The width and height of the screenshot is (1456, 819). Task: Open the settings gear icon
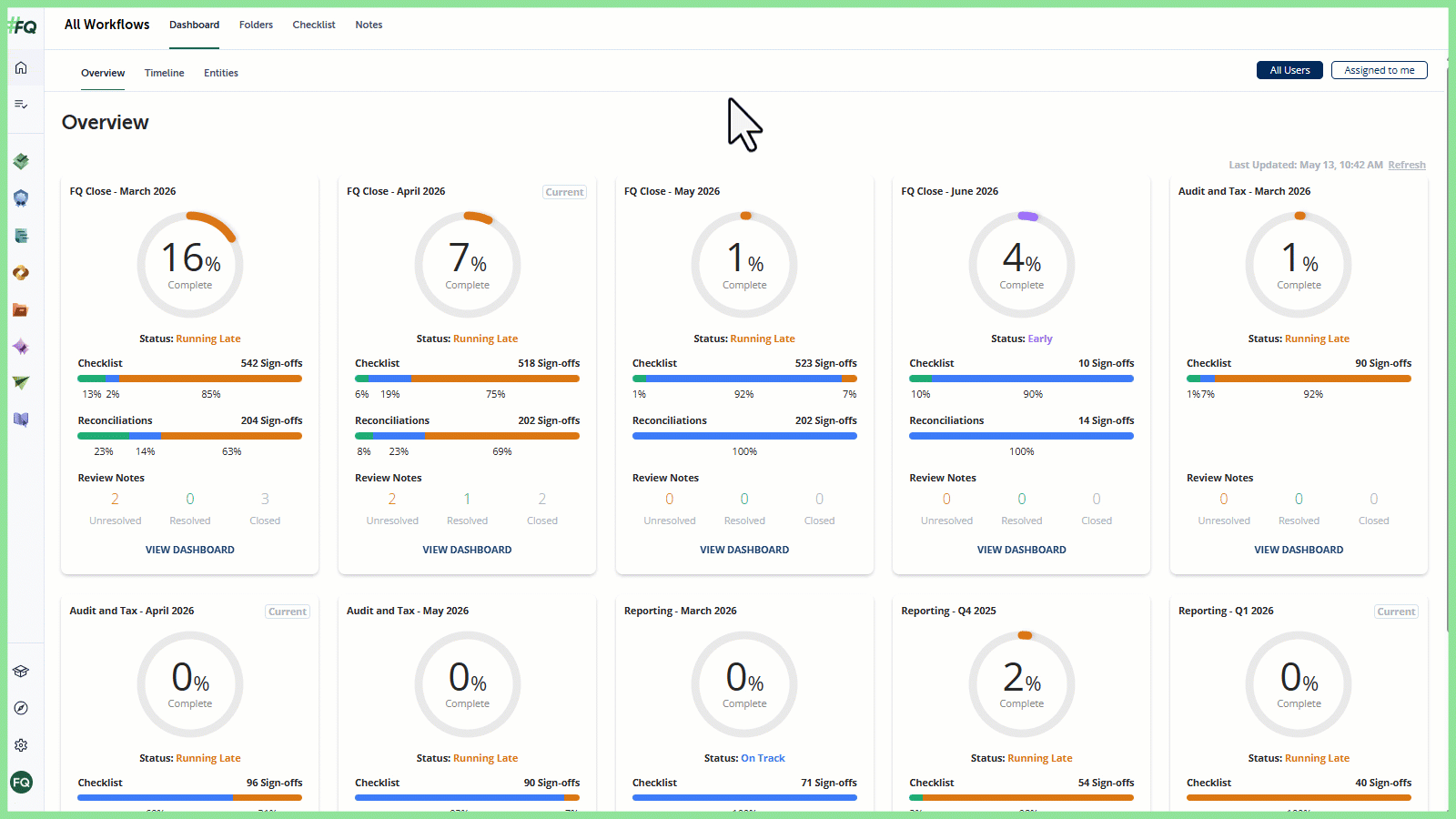pos(21,745)
